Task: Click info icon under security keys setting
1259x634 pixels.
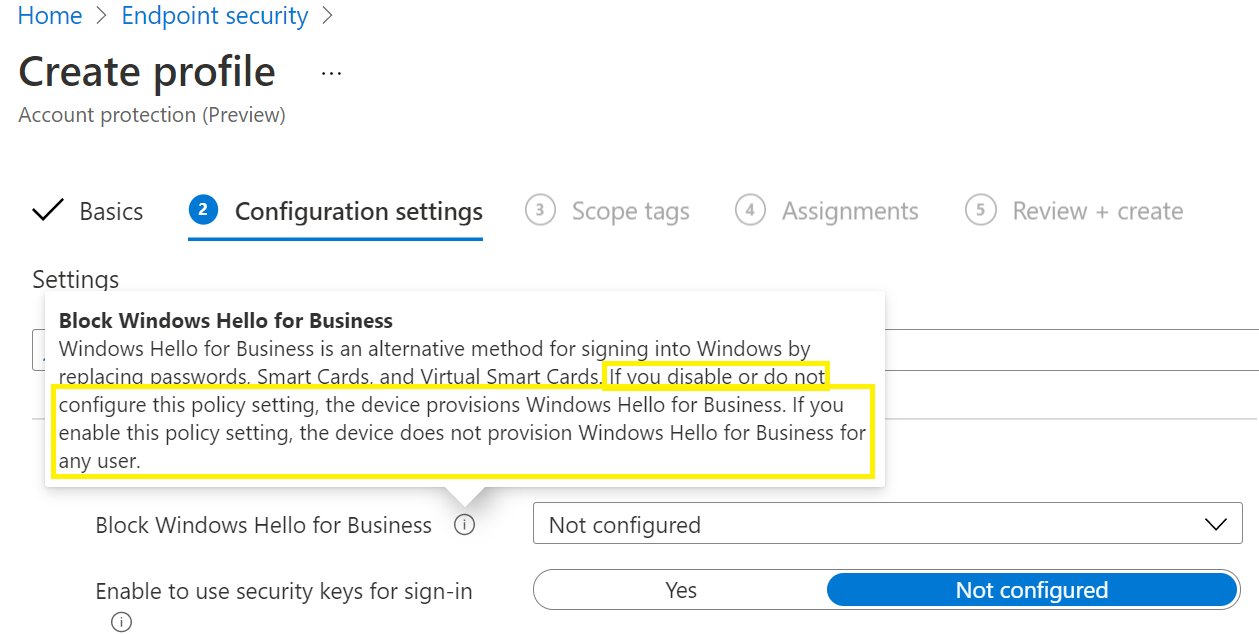Action: click(x=121, y=622)
